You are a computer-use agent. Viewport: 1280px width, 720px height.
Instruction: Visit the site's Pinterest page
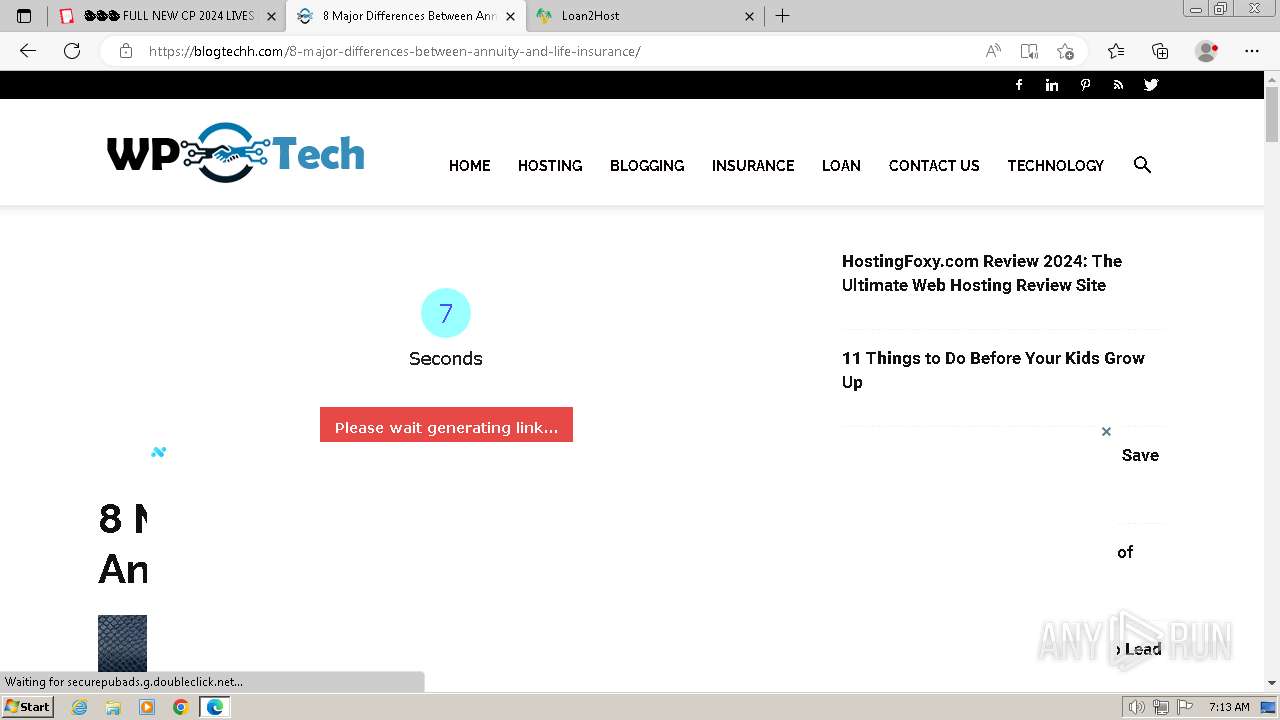1085,85
